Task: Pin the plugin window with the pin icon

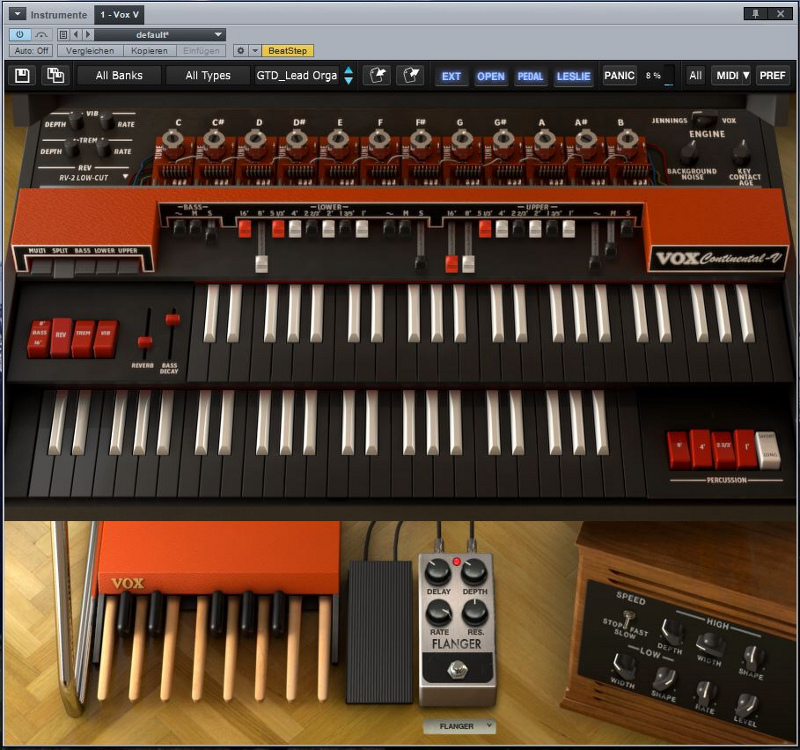Action: coord(756,14)
